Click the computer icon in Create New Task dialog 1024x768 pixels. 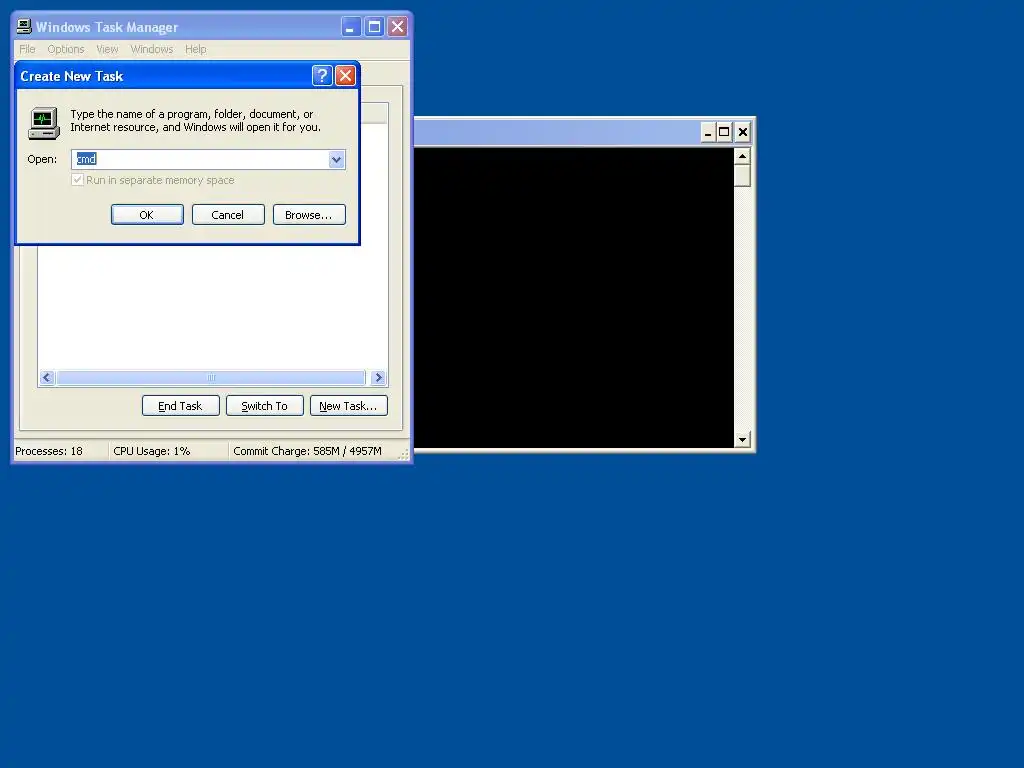point(44,123)
